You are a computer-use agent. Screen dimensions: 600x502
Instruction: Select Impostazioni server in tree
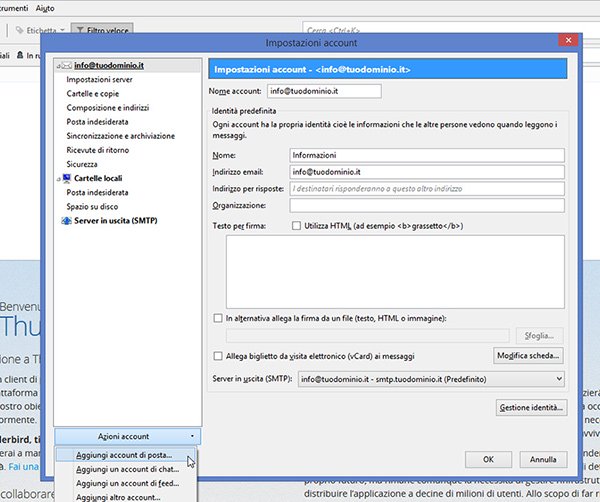[99, 80]
